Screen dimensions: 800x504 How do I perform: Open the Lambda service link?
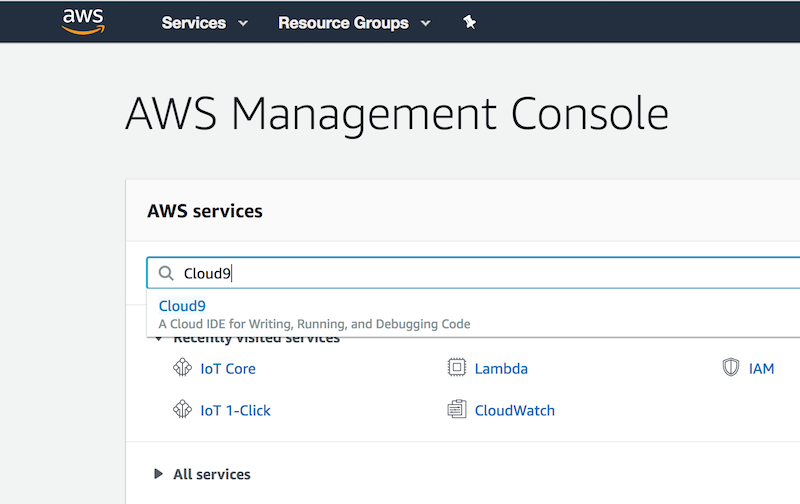[501, 368]
